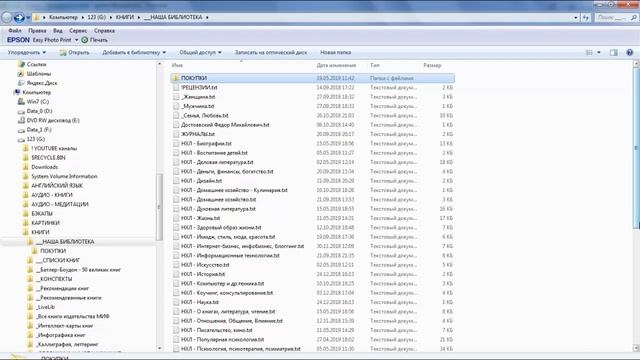
Task: Click the Открыть toolbar button
Action: click(75, 52)
